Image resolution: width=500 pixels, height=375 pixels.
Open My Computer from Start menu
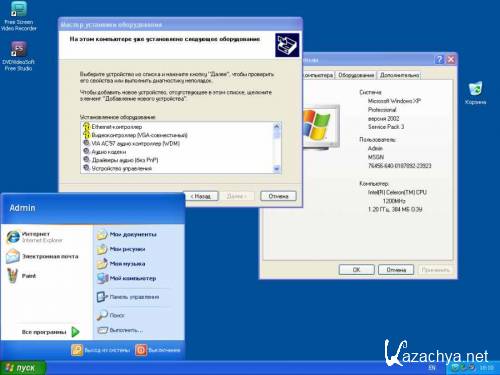(126, 278)
